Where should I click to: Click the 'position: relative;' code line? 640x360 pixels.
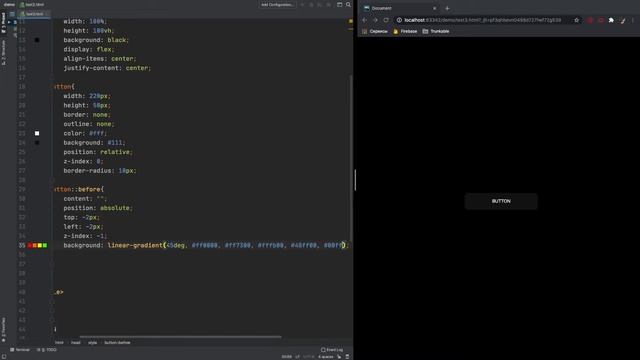point(98,152)
